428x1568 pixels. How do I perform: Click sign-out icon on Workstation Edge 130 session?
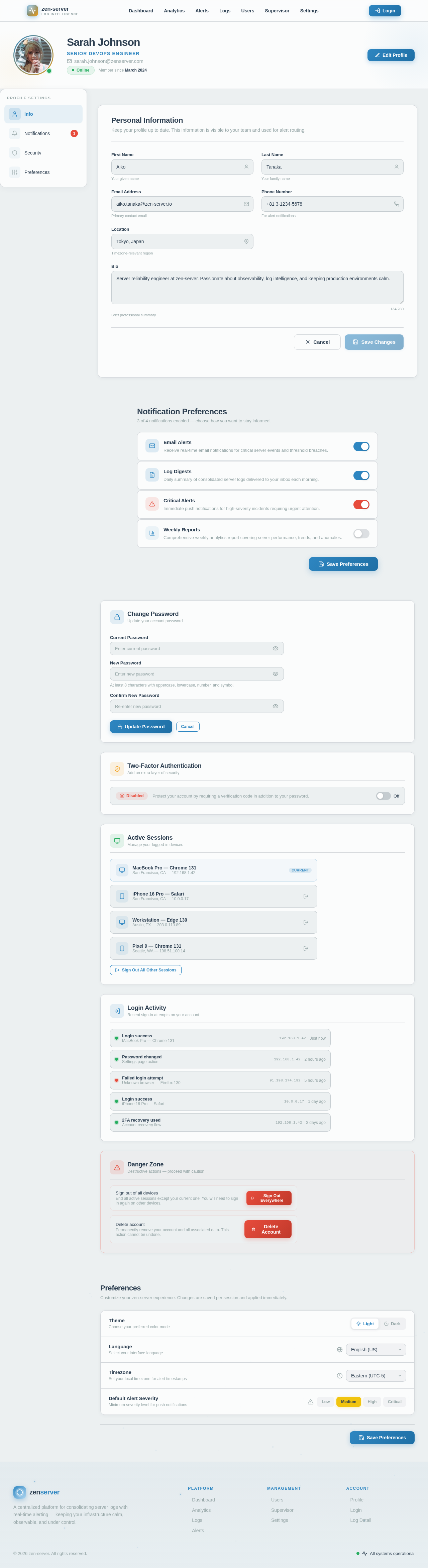[x=306, y=922]
